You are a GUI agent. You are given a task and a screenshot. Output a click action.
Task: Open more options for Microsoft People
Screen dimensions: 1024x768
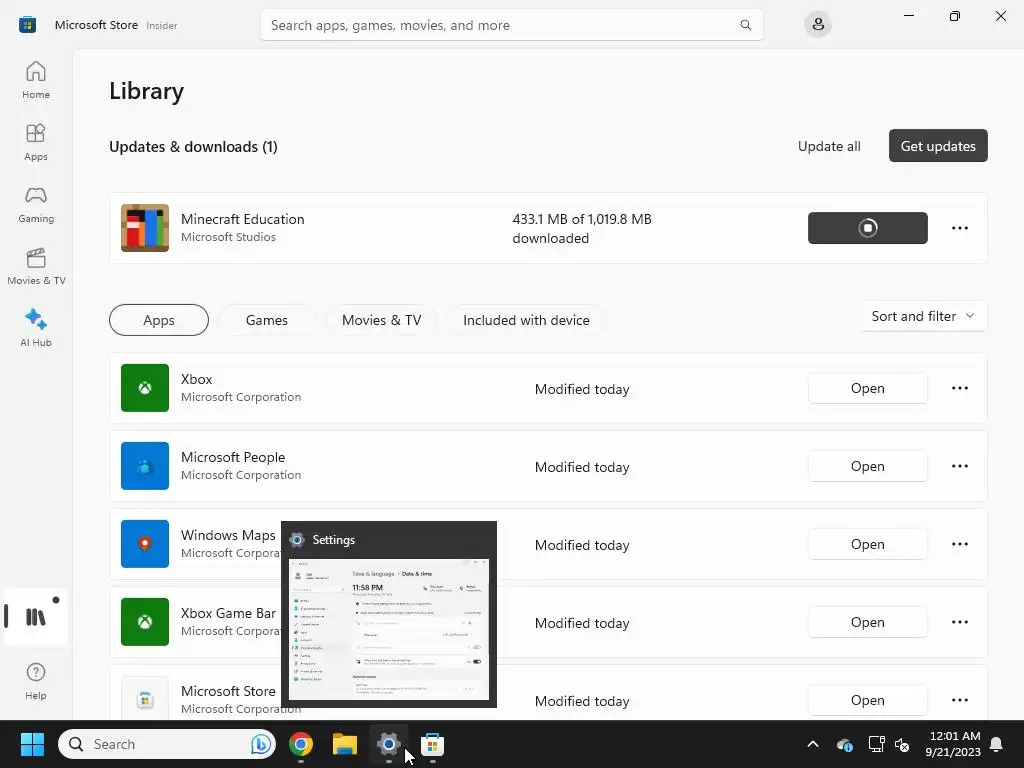[x=959, y=466]
